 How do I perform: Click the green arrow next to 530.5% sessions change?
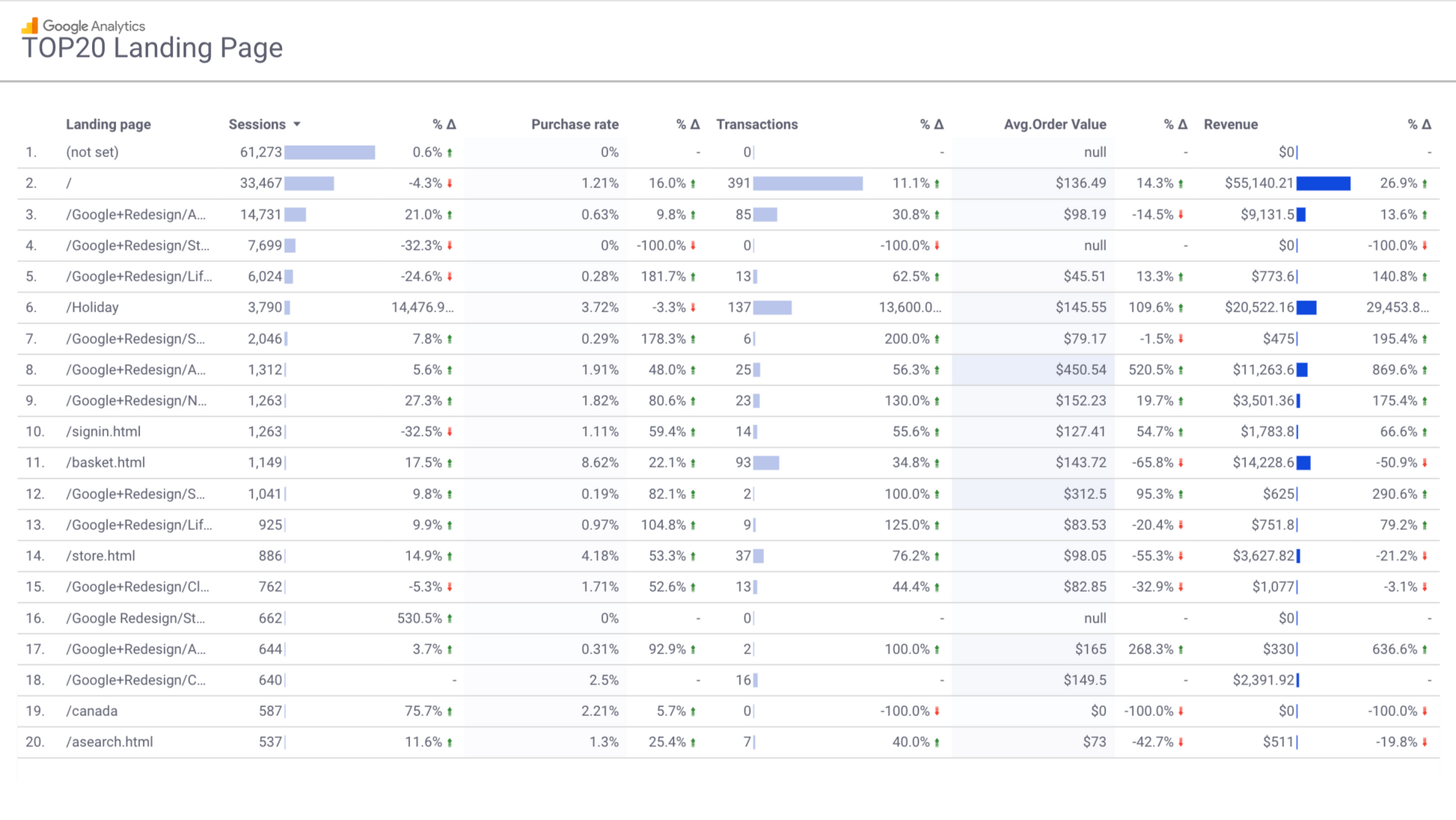click(450, 619)
